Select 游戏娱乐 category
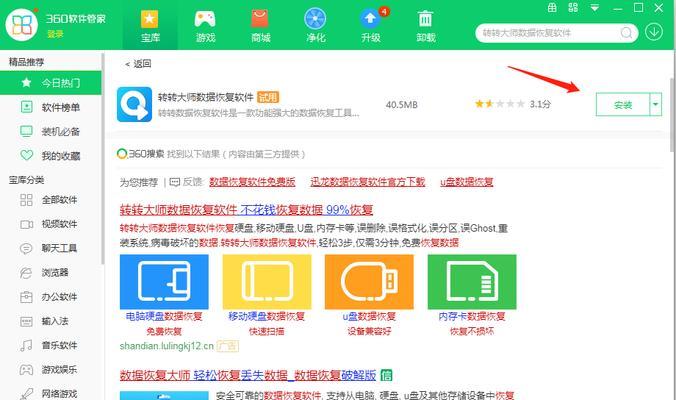The height and width of the screenshot is (400, 676). coord(50,369)
